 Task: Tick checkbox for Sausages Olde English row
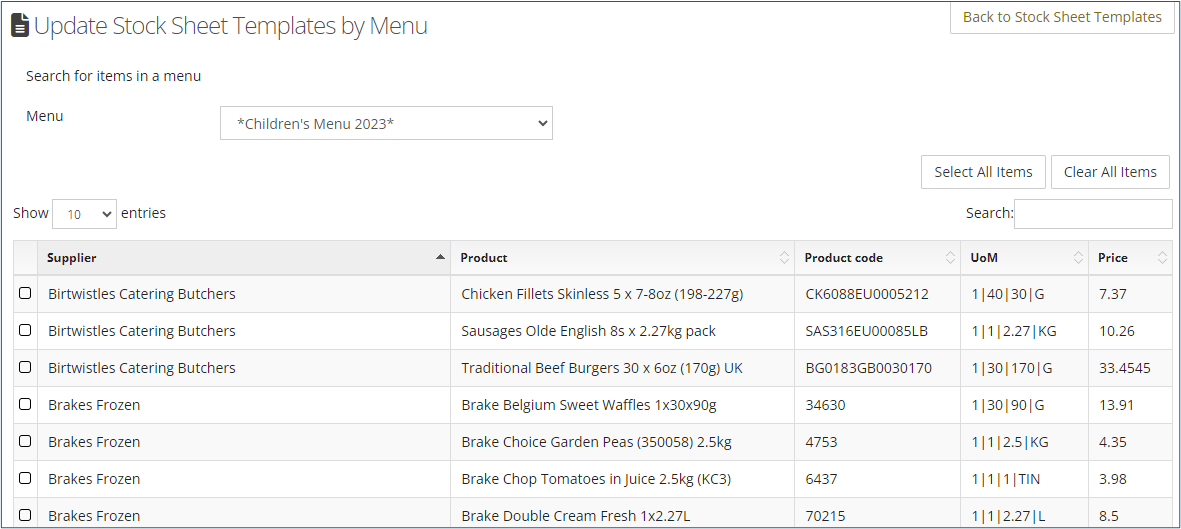click(x=25, y=330)
